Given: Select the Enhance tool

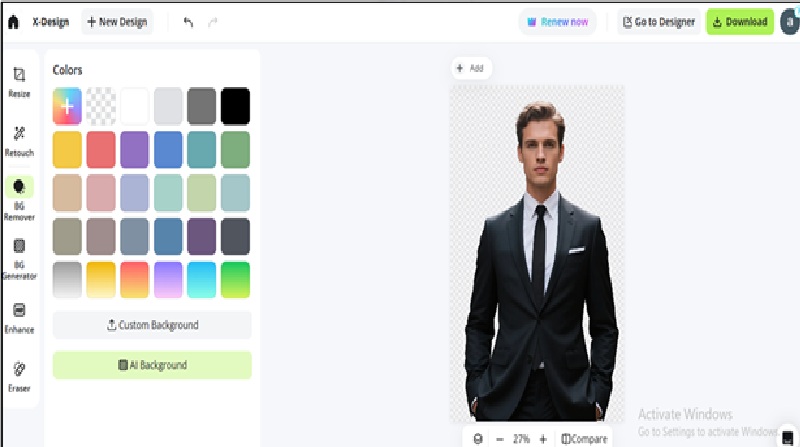Looking at the screenshot, I should pyautogui.click(x=19, y=316).
